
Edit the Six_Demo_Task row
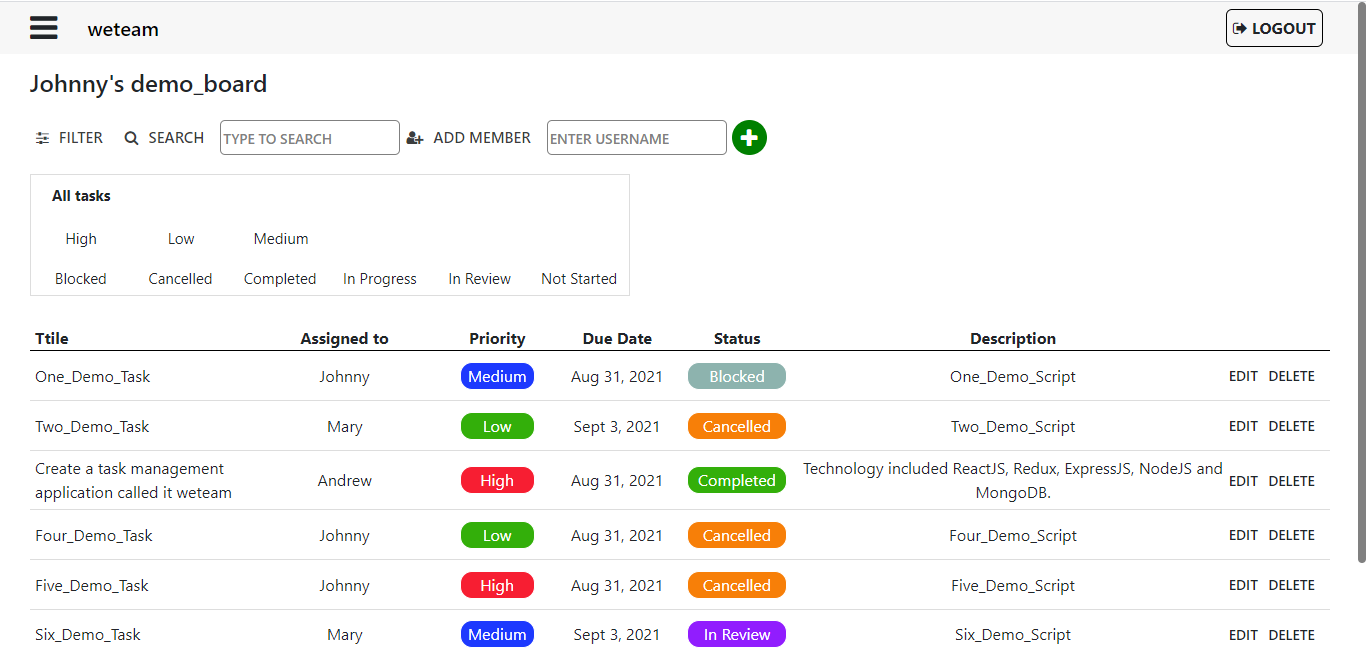1243,635
